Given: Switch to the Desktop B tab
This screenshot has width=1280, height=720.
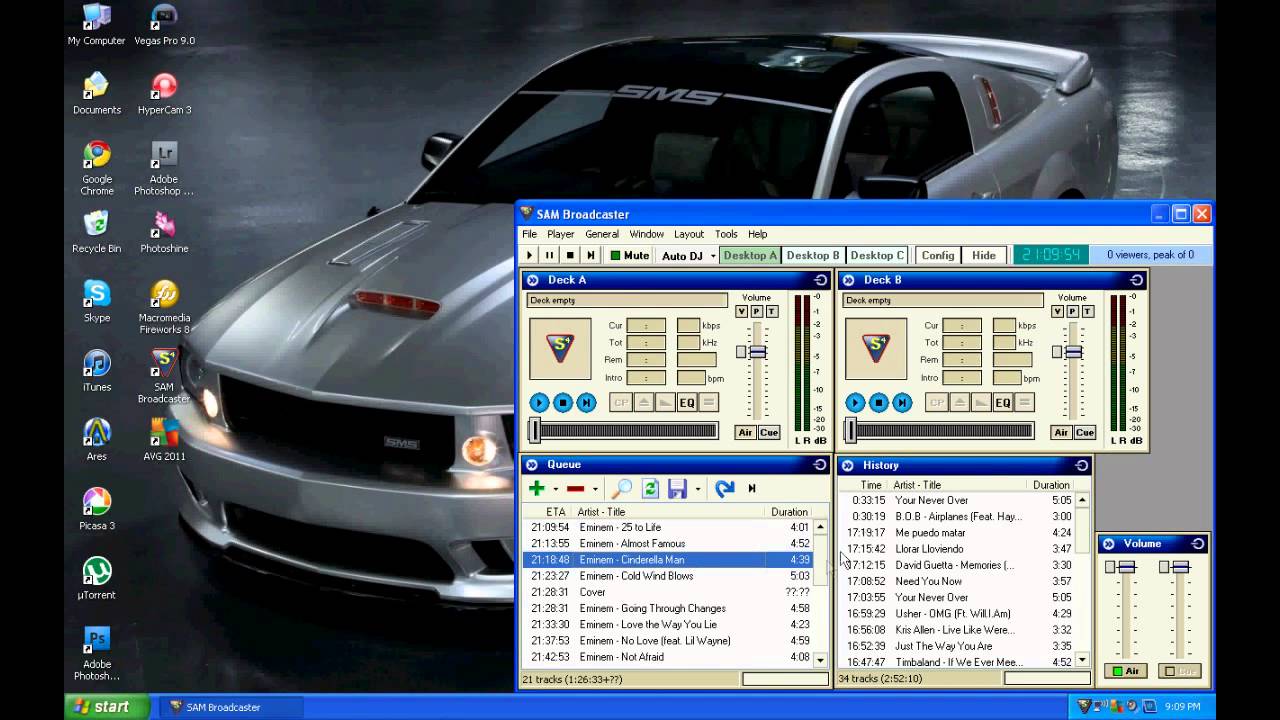Looking at the screenshot, I should click(x=813, y=256).
